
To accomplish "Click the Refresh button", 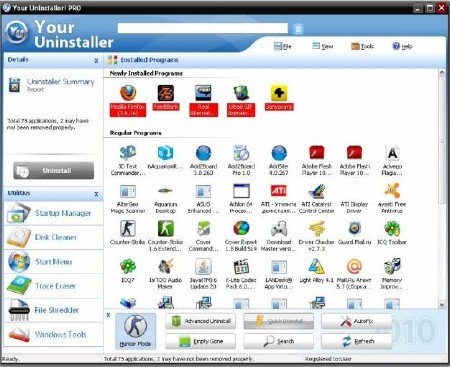I will click(x=356, y=341).
